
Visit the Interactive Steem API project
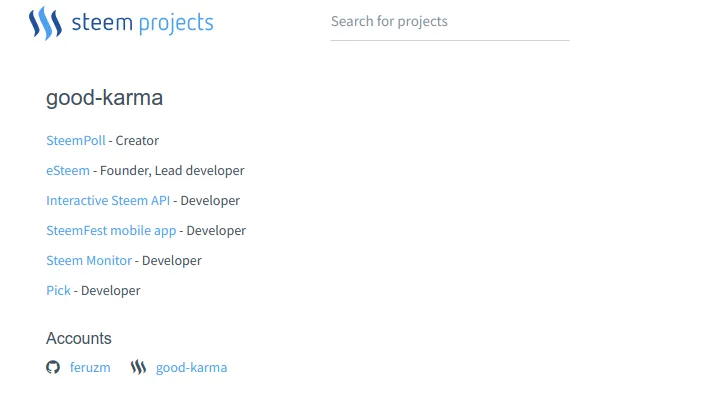pos(108,200)
